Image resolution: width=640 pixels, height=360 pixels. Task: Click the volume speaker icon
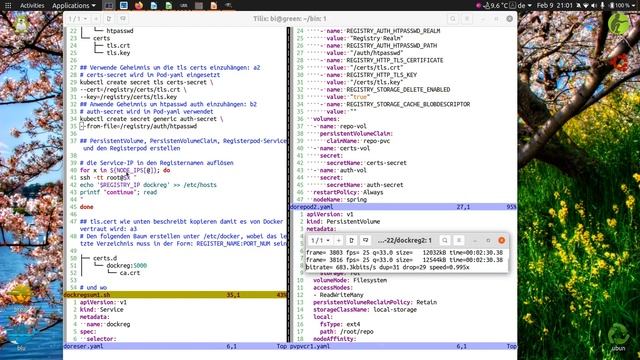click(594, 5)
